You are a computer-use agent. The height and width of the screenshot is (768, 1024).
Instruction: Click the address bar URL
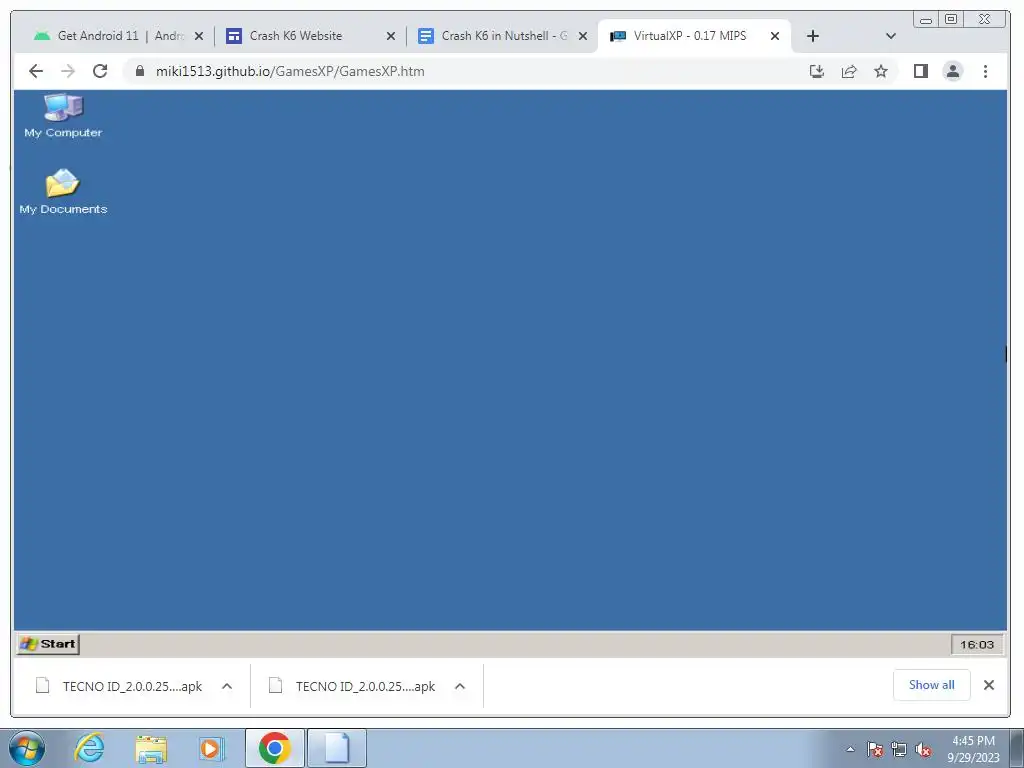tap(290, 71)
